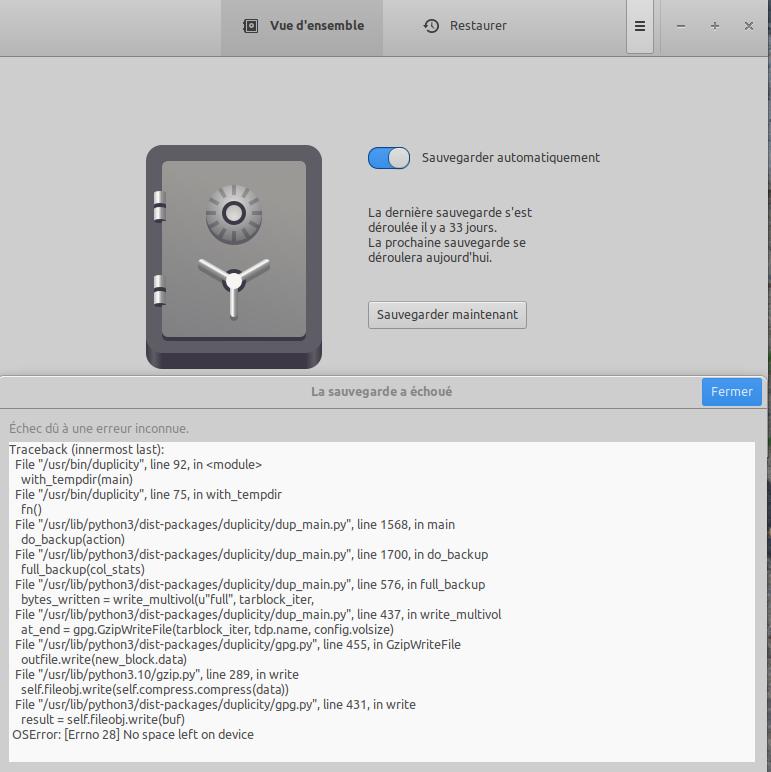
Task: Click the 'line 437, in write_multivol' line
Action: [x=258, y=615]
